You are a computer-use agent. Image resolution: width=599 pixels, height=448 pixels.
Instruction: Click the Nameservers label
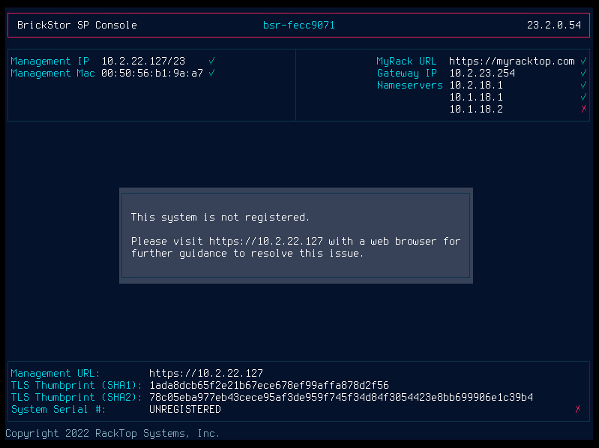(x=410, y=85)
